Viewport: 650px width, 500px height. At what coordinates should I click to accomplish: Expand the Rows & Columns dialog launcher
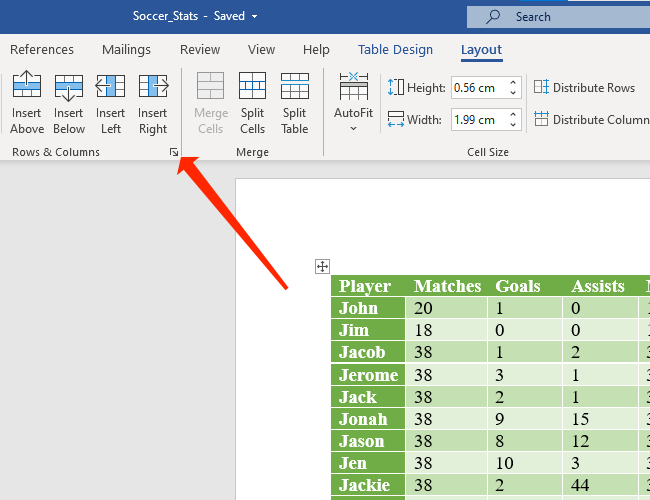(x=173, y=152)
